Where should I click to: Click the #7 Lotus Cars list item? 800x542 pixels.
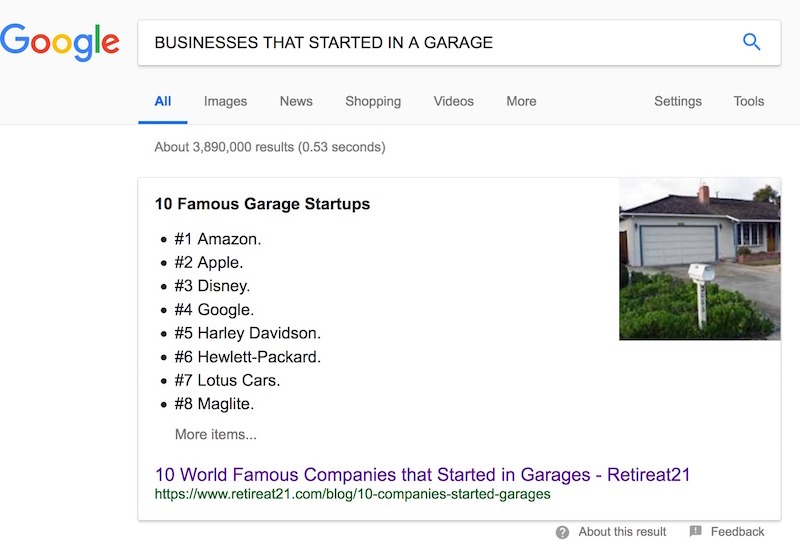coord(227,380)
